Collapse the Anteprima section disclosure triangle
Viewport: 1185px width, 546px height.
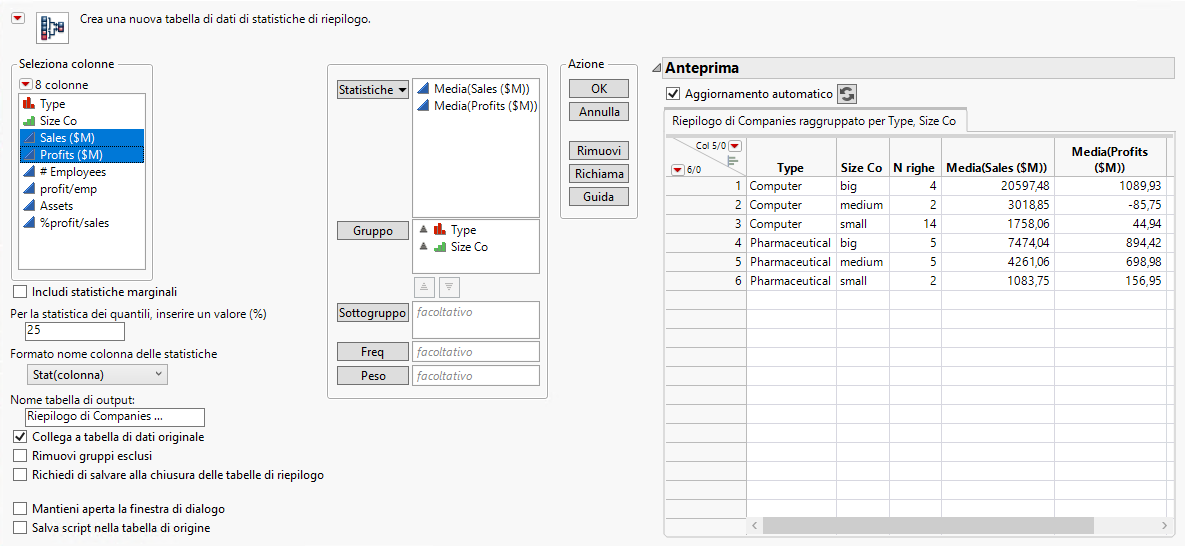[657, 69]
